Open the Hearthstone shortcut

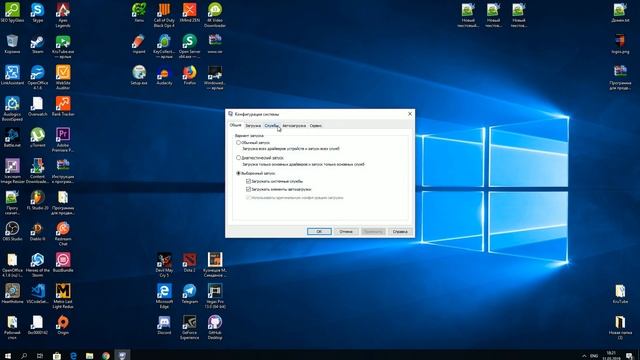12,293
